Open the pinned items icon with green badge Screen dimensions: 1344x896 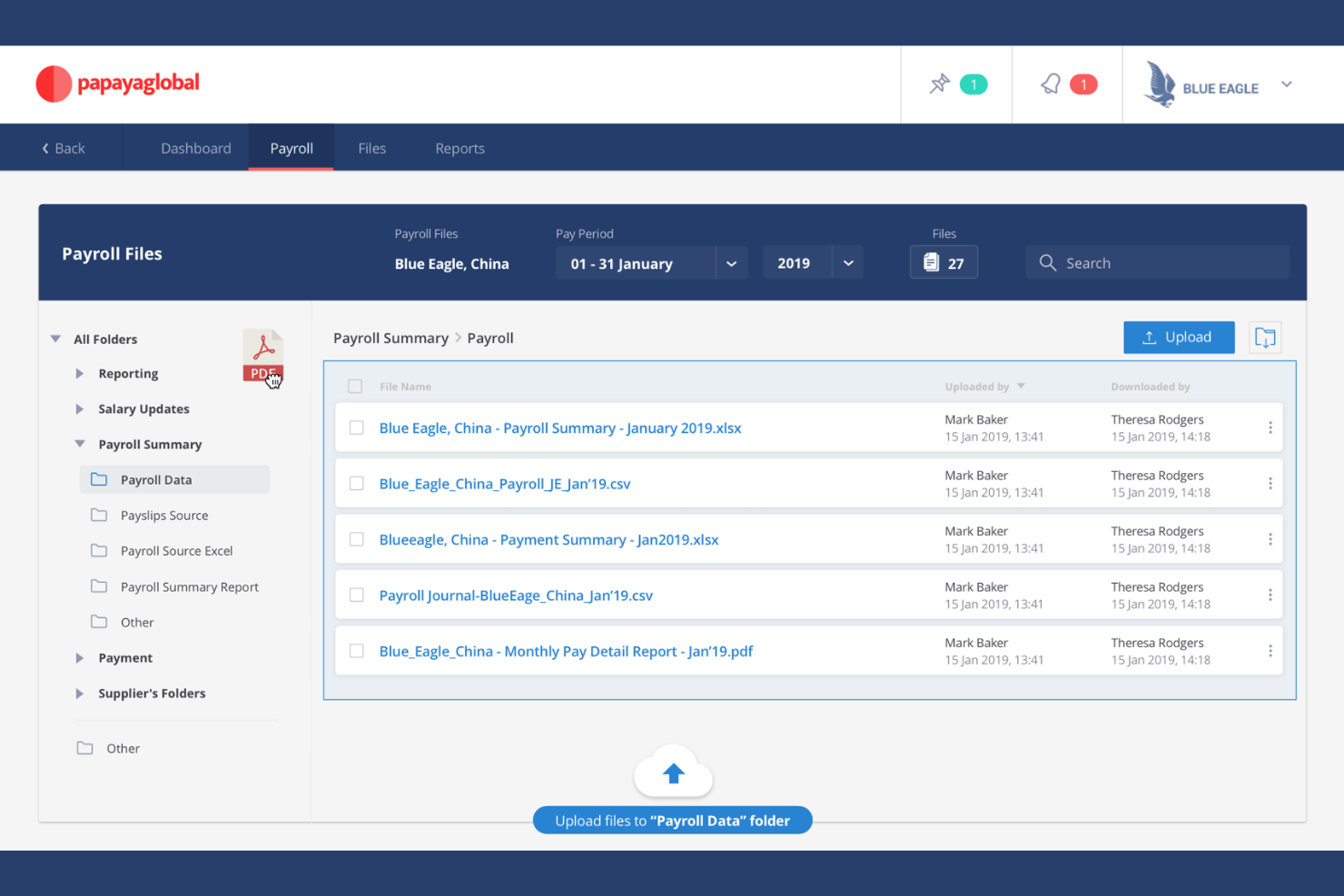941,84
